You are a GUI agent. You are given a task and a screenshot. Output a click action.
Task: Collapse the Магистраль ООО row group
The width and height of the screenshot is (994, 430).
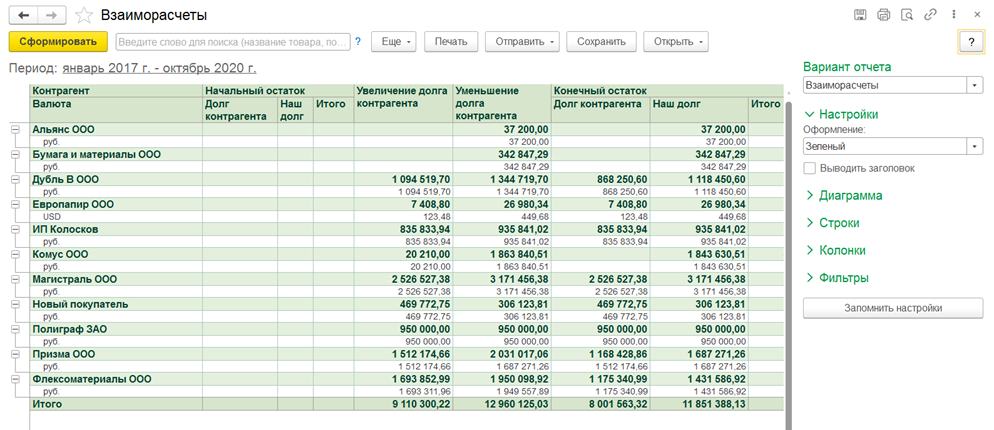click(x=15, y=279)
